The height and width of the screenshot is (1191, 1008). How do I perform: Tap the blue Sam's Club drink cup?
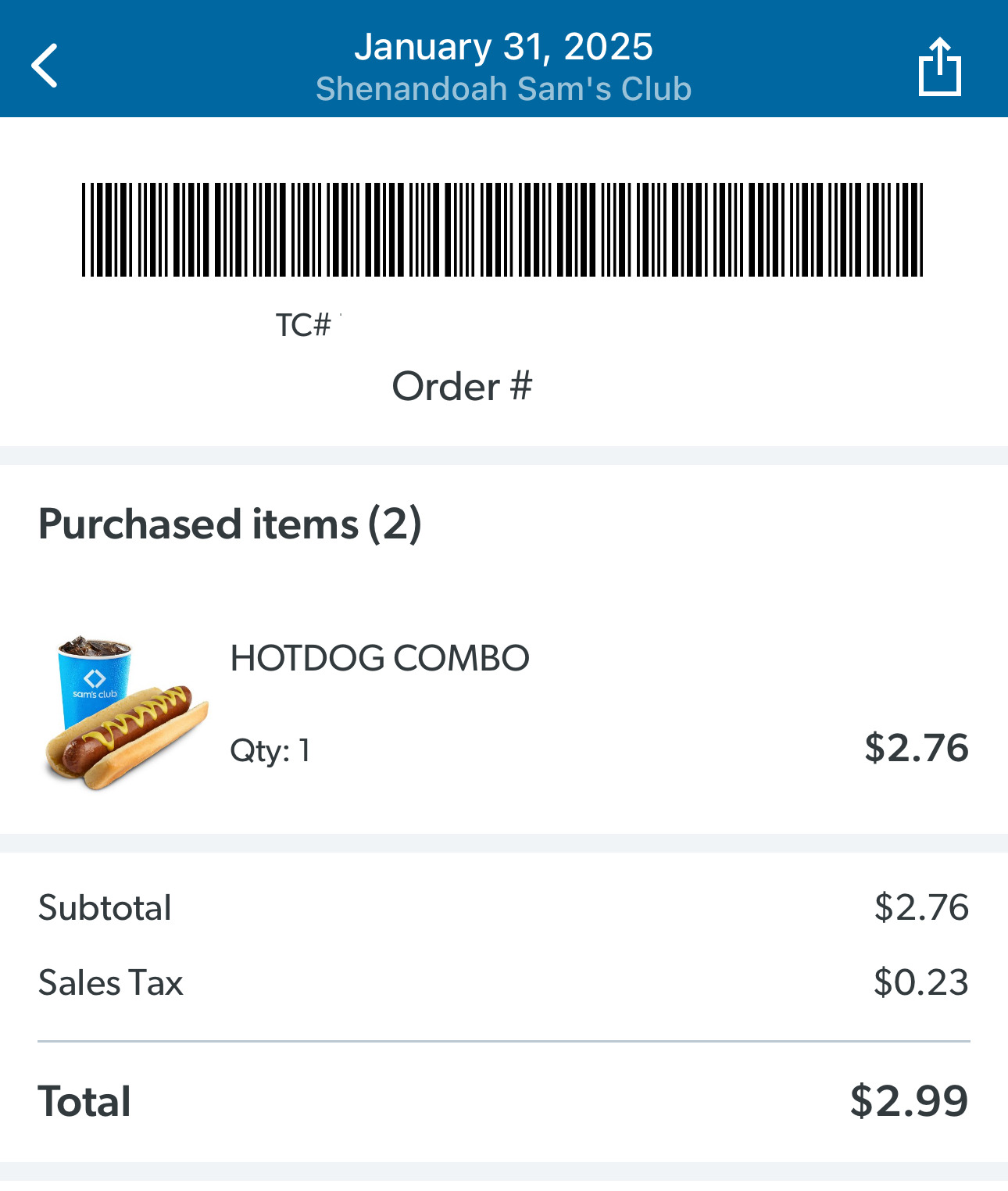[94, 672]
